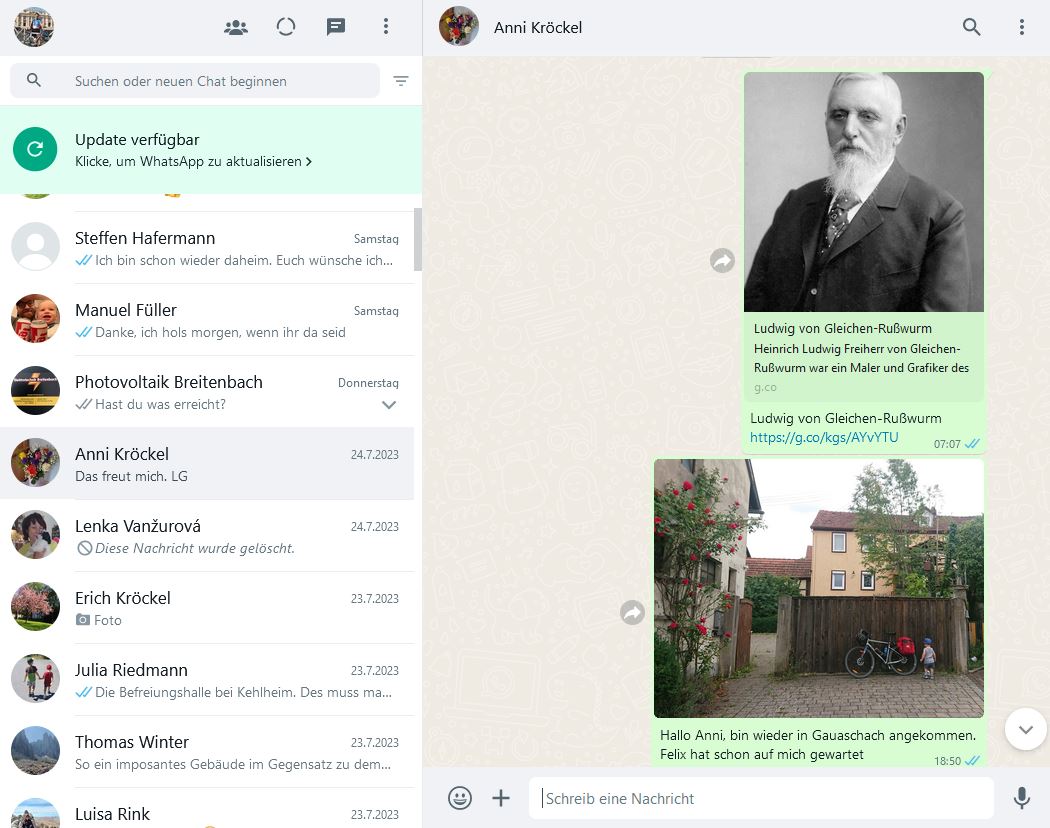
Task: Open your own profile picture
Action: (33, 27)
